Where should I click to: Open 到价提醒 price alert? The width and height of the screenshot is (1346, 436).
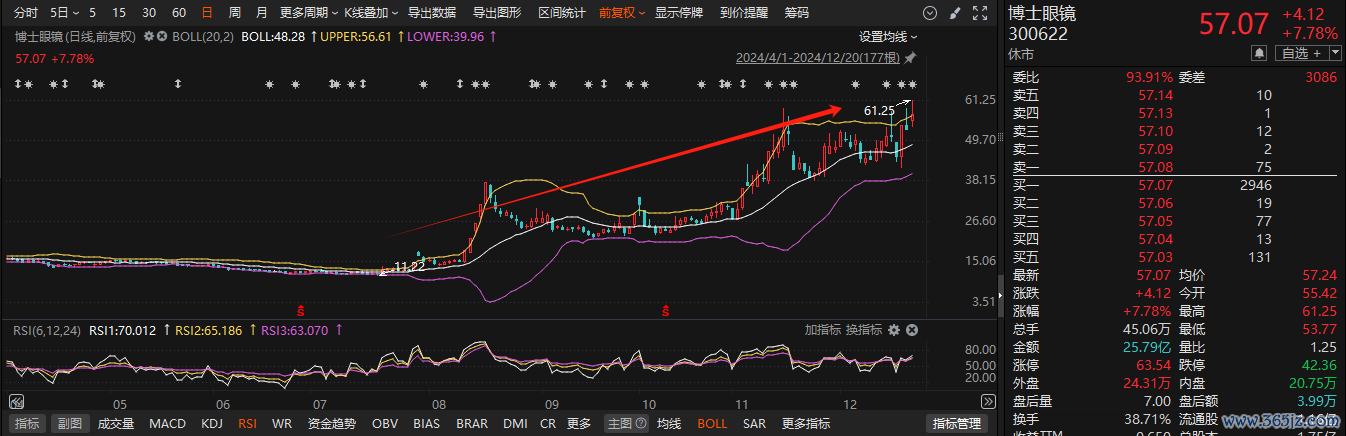(744, 13)
